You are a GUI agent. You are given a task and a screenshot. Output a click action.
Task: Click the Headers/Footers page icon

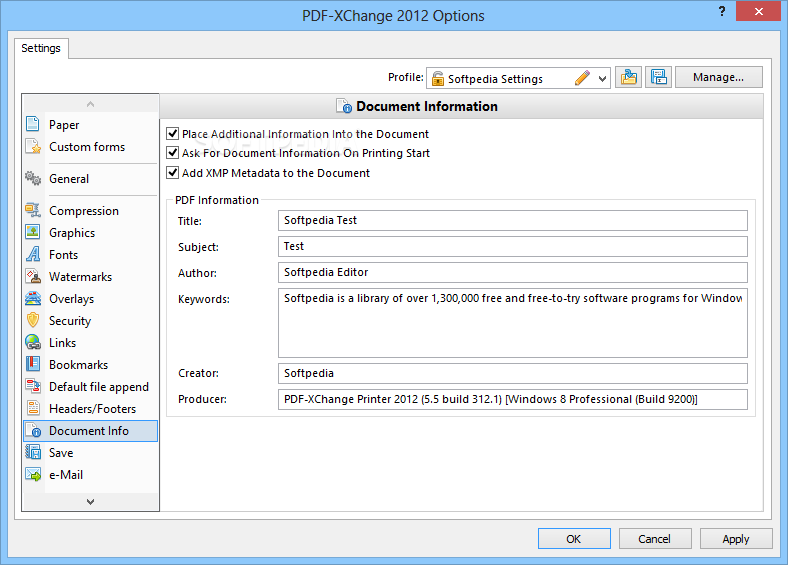coord(33,408)
